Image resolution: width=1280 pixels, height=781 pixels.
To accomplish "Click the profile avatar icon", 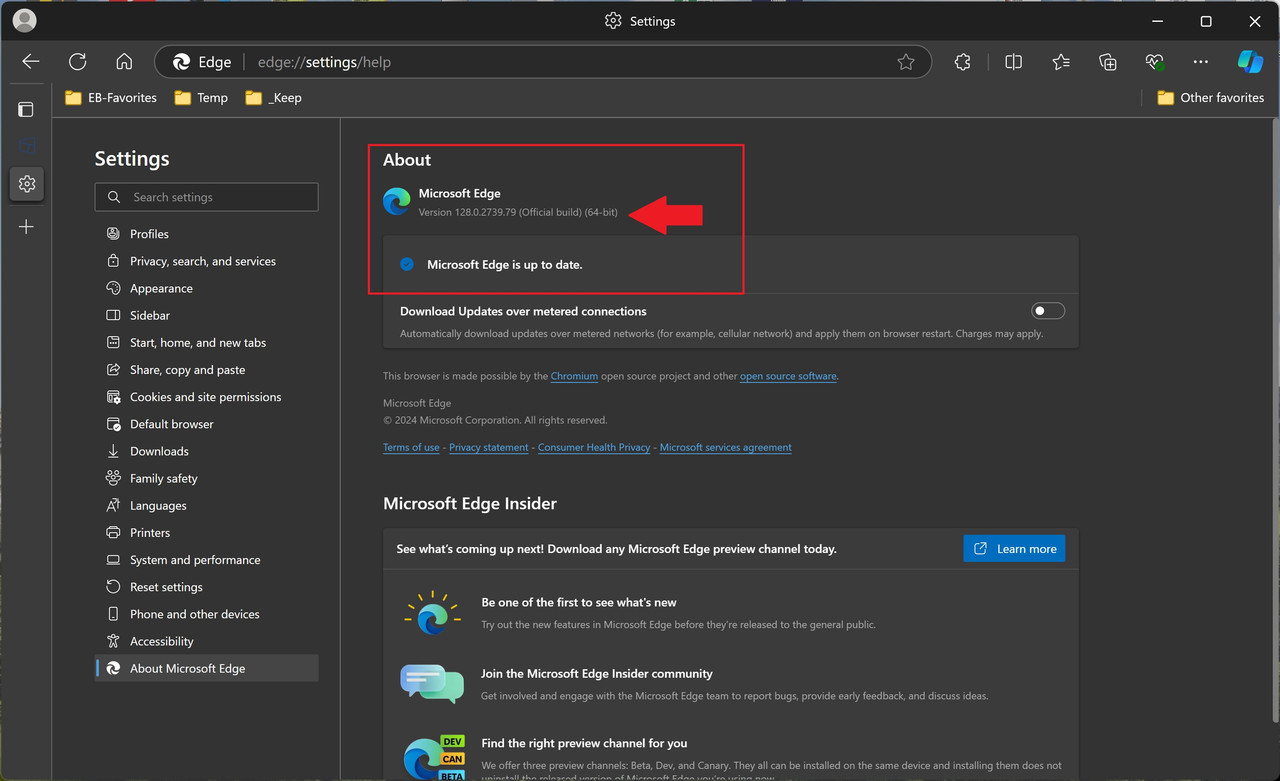I will 25,20.
